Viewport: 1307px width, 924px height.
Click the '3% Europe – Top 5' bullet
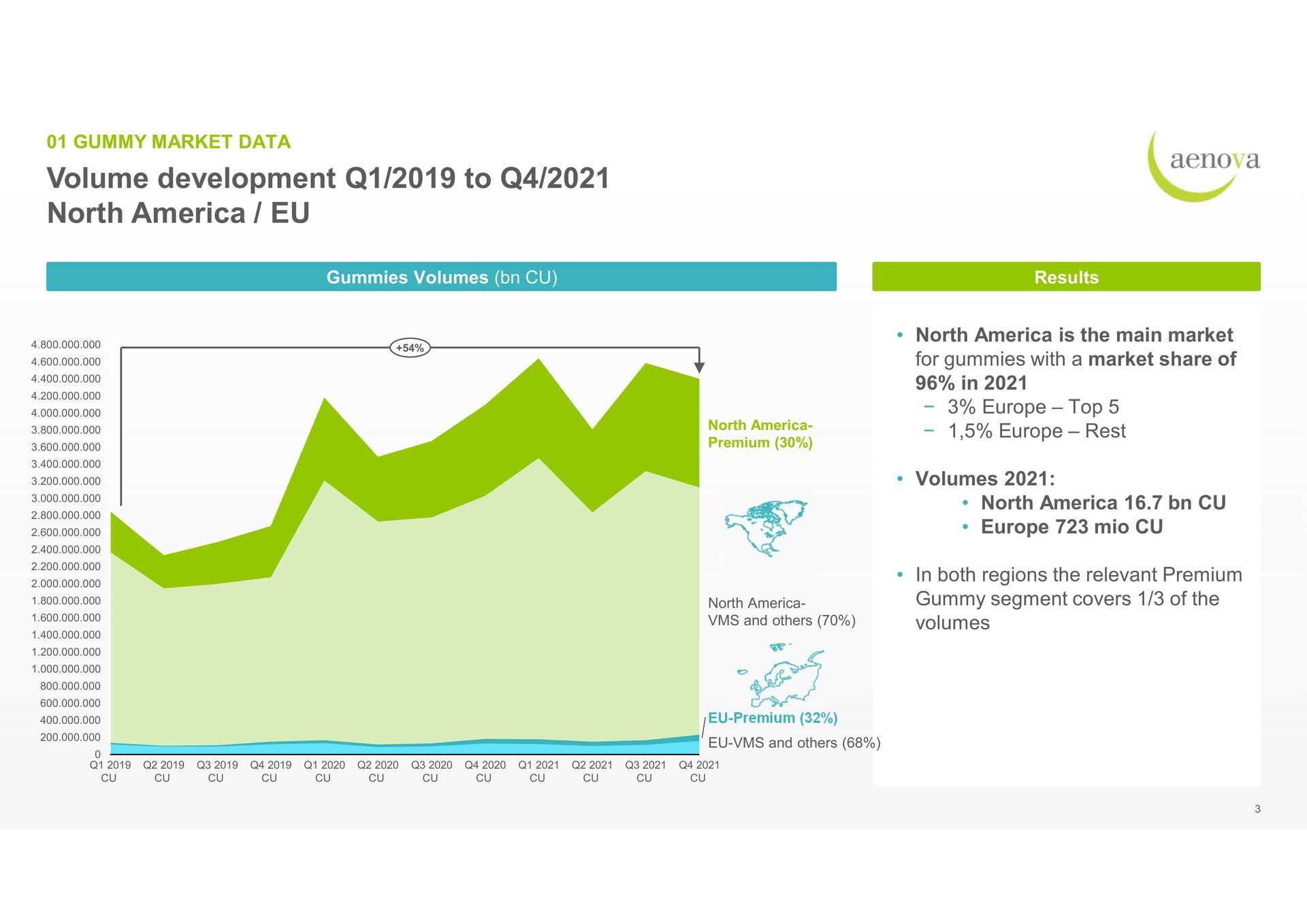[1033, 407]
